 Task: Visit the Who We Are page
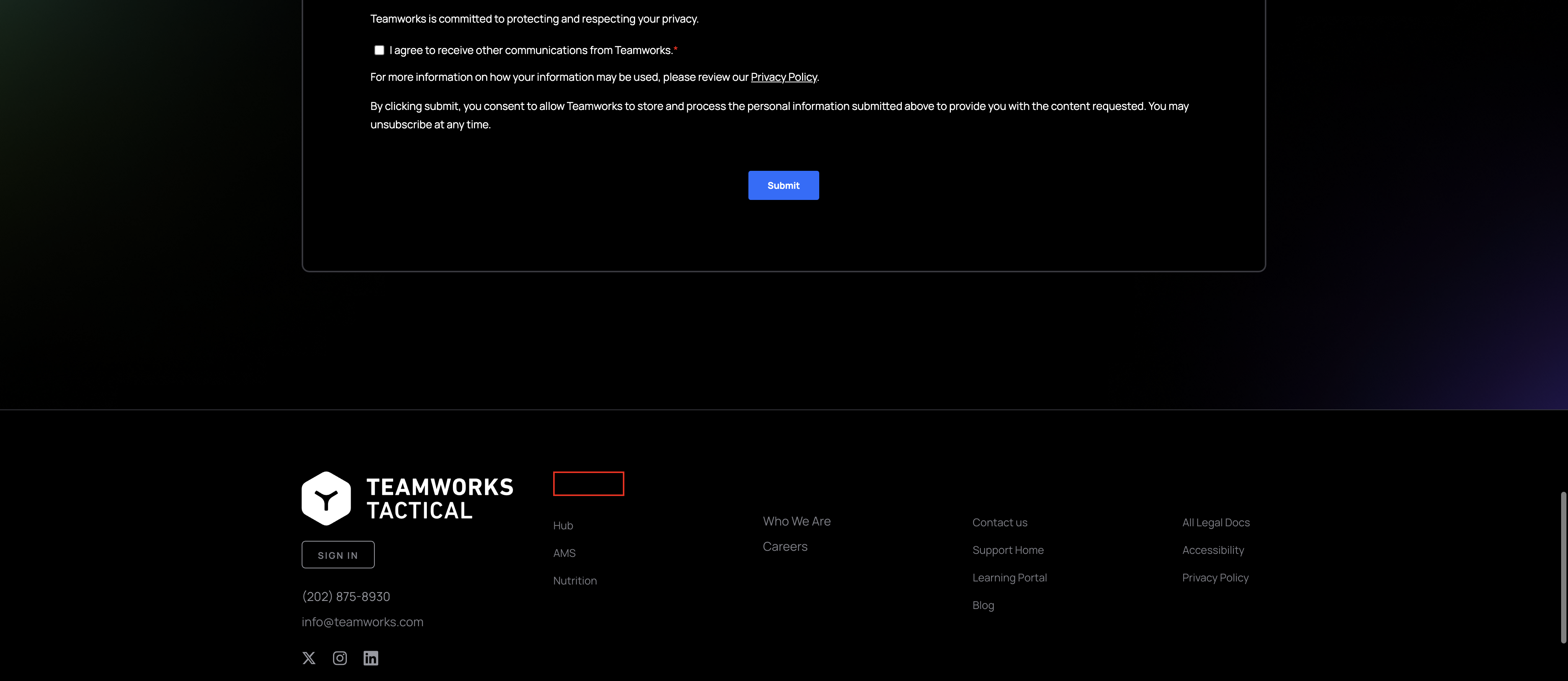pos(797,521)
